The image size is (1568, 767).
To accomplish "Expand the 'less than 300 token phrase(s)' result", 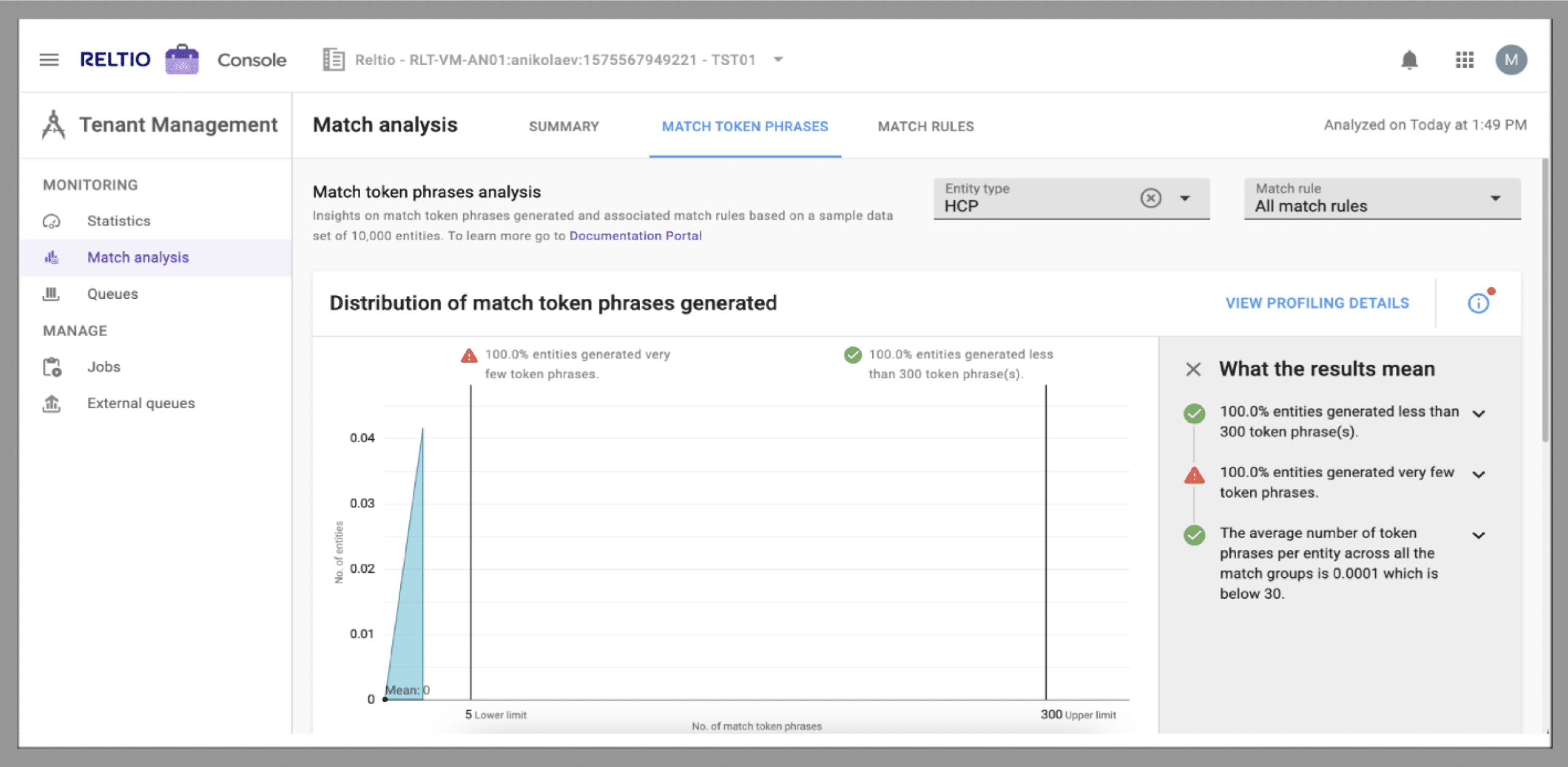I will (x=1479, y=414).
